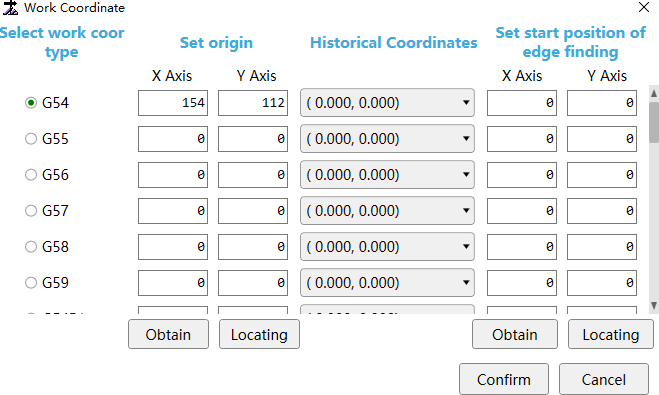Click G55 set origin Y Axis field

(x=253, y=139)
